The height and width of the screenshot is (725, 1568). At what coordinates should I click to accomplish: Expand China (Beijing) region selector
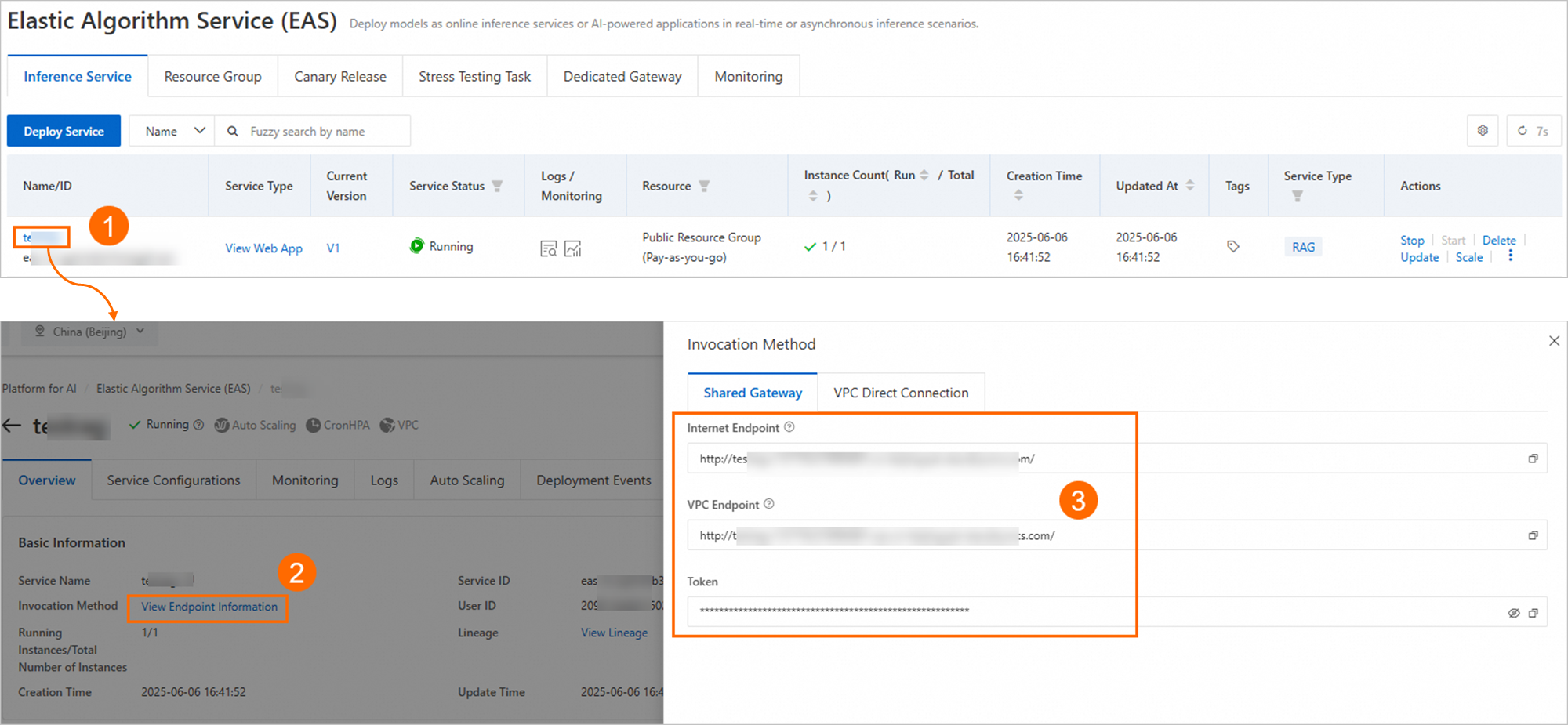click(x=89, y=332)
